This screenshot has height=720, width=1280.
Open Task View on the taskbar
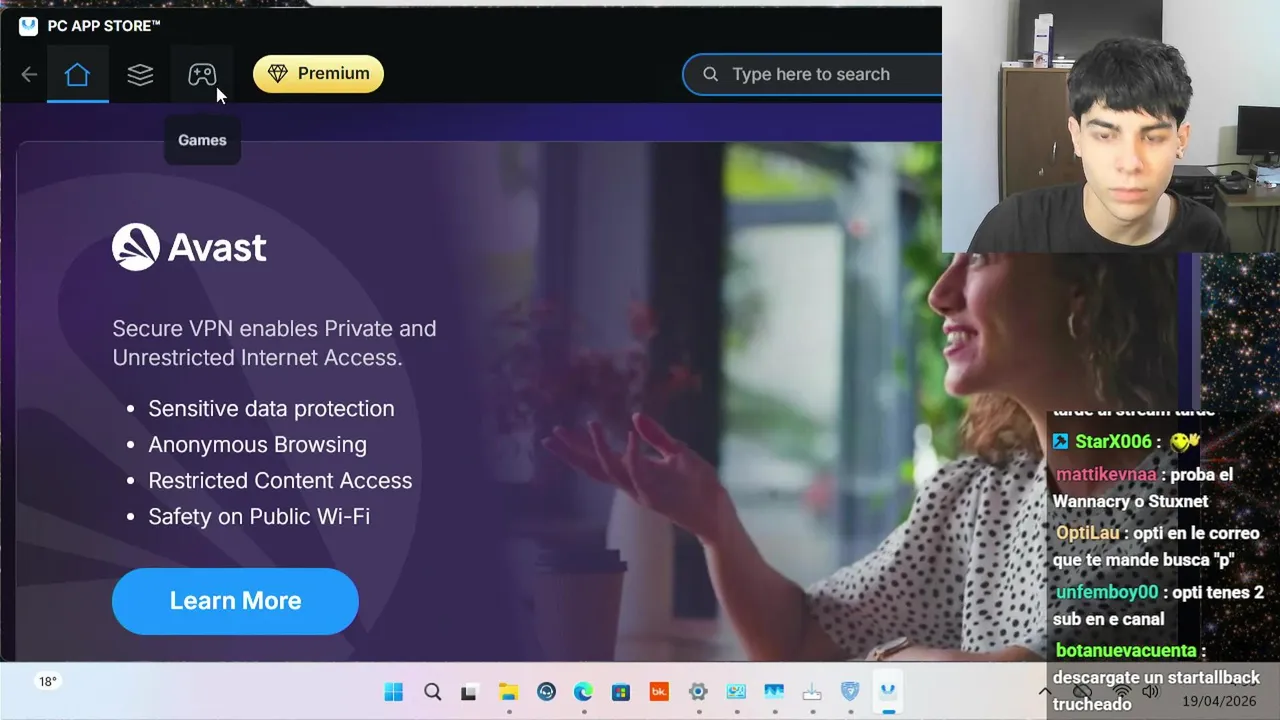469,692
